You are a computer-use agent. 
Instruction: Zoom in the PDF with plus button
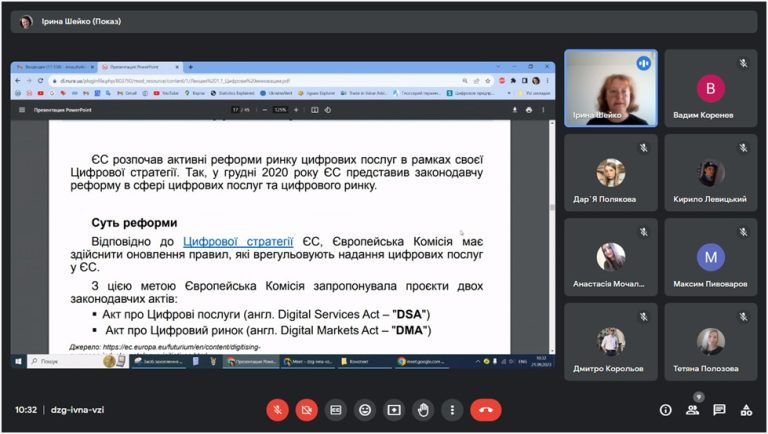click(296, 110)
